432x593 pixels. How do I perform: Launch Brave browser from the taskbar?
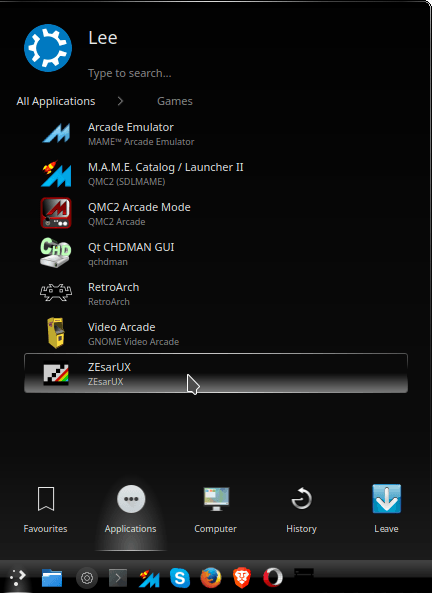(x=242, y=577)
